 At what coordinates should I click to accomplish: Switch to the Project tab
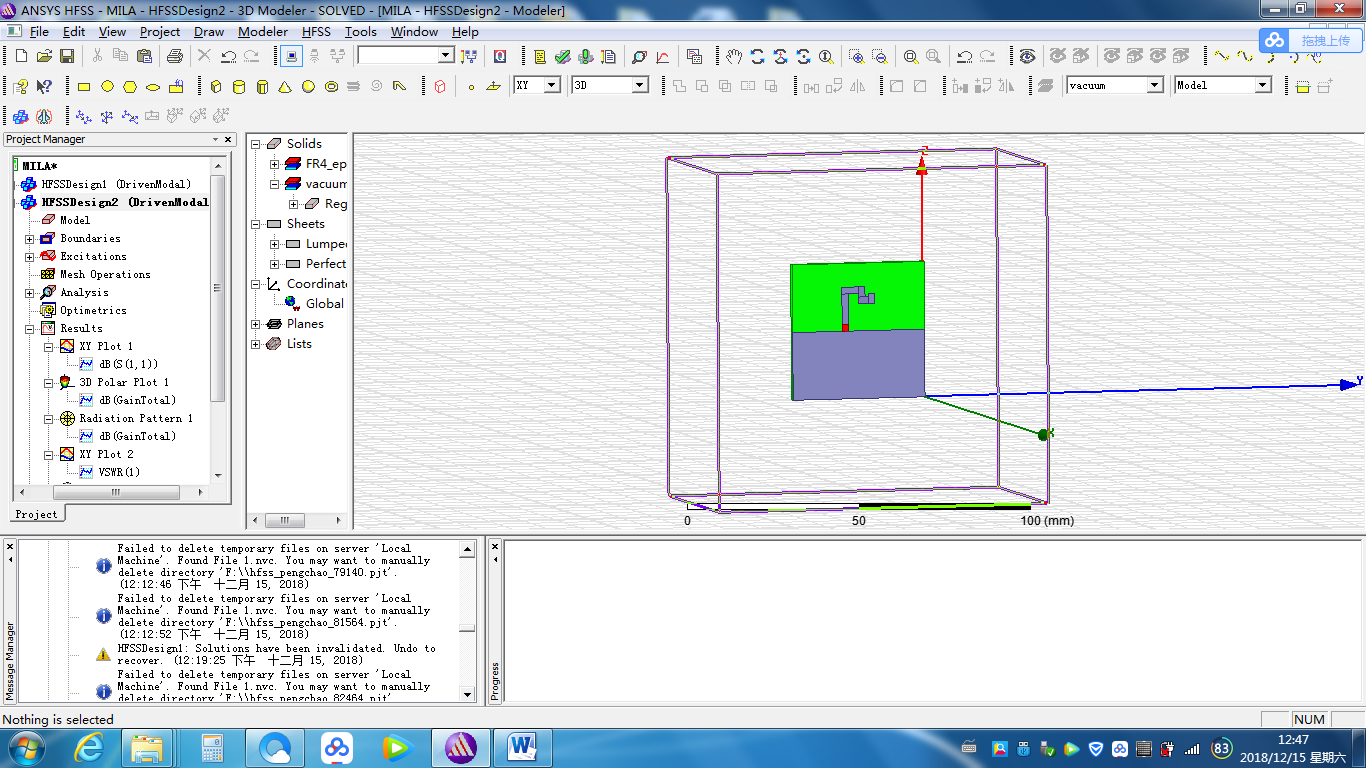[x=37, y=514]
